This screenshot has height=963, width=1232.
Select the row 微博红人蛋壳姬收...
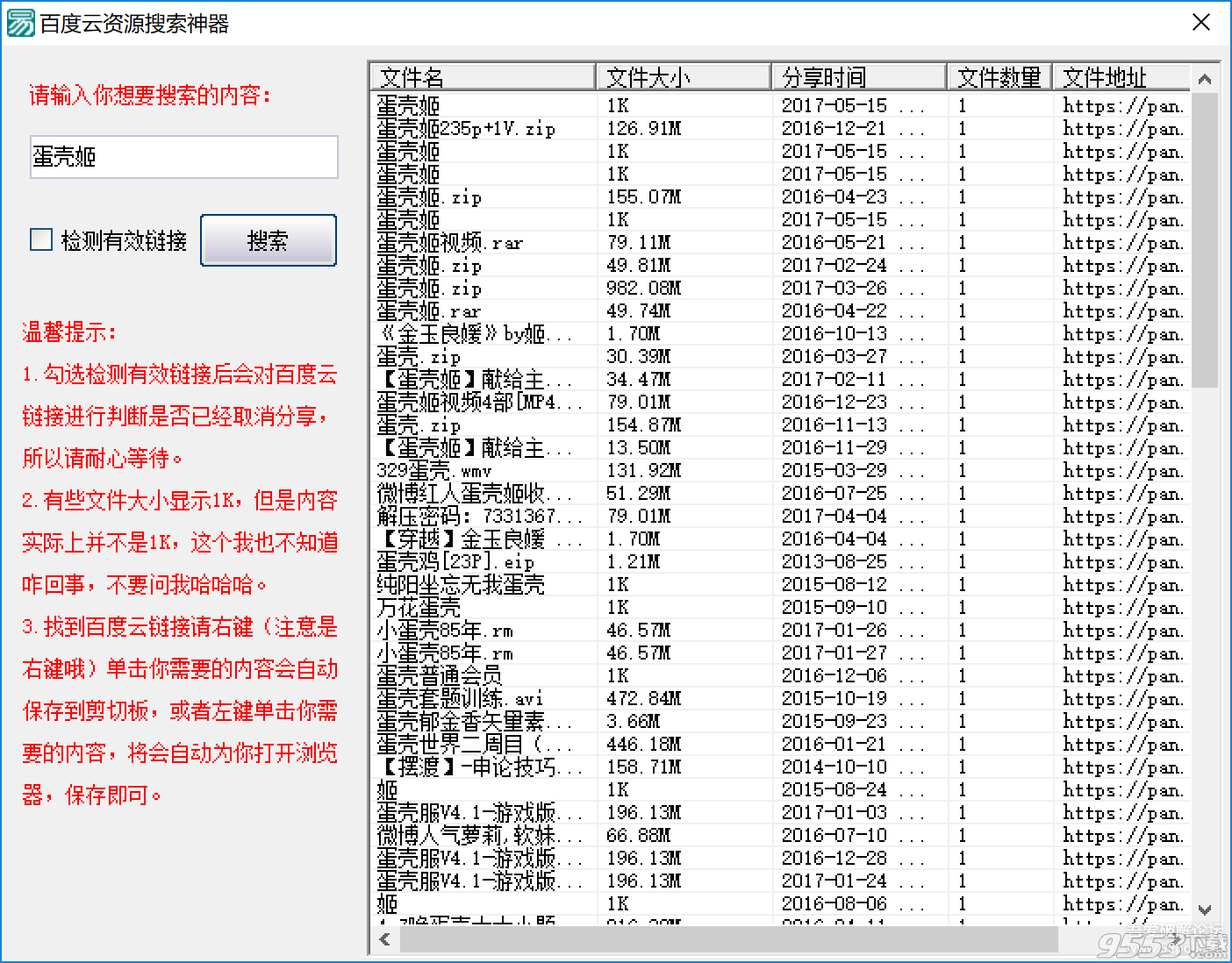[781, 494]
